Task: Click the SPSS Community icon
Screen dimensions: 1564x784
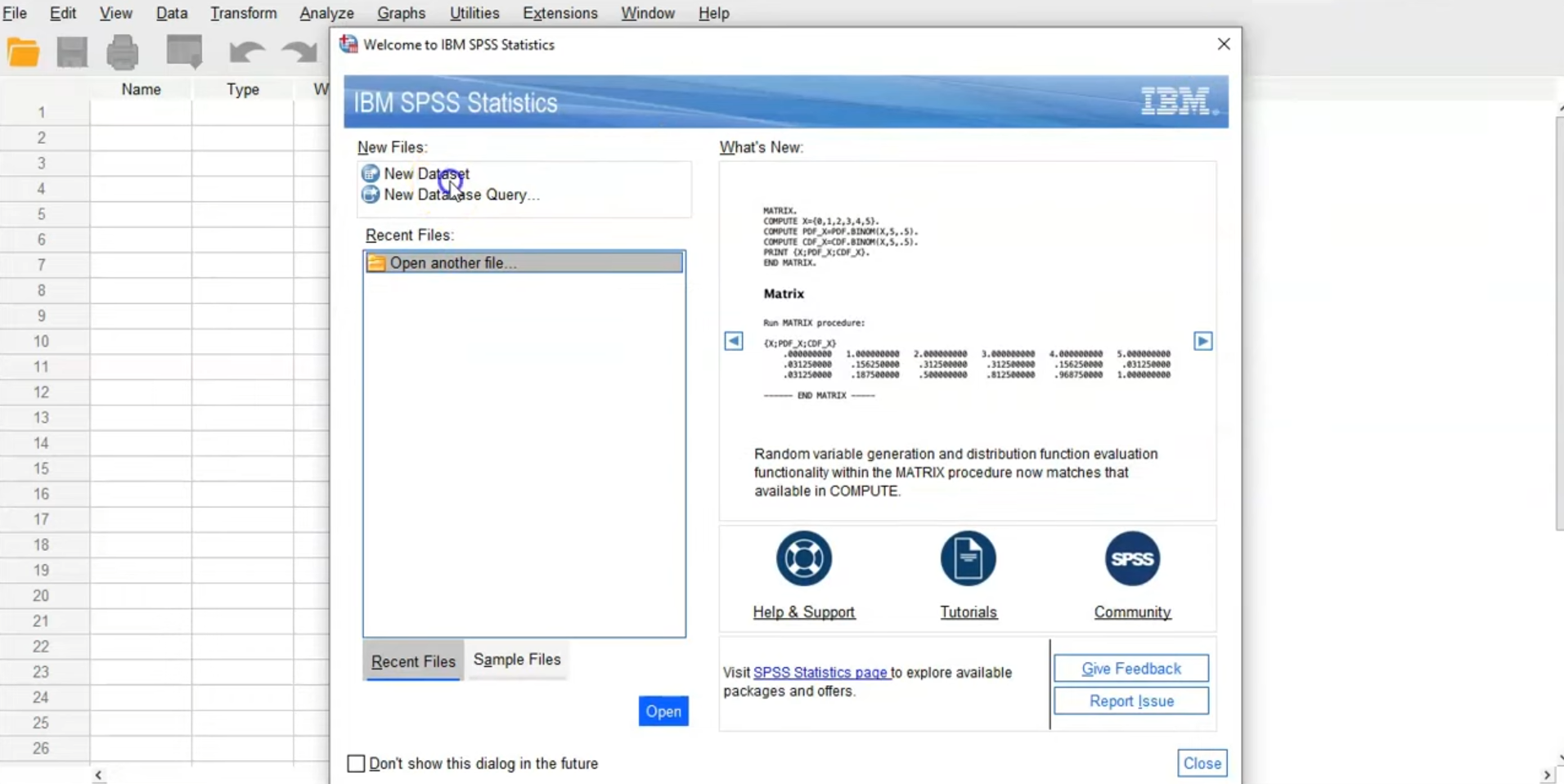Action: (x=1132, y=558)
